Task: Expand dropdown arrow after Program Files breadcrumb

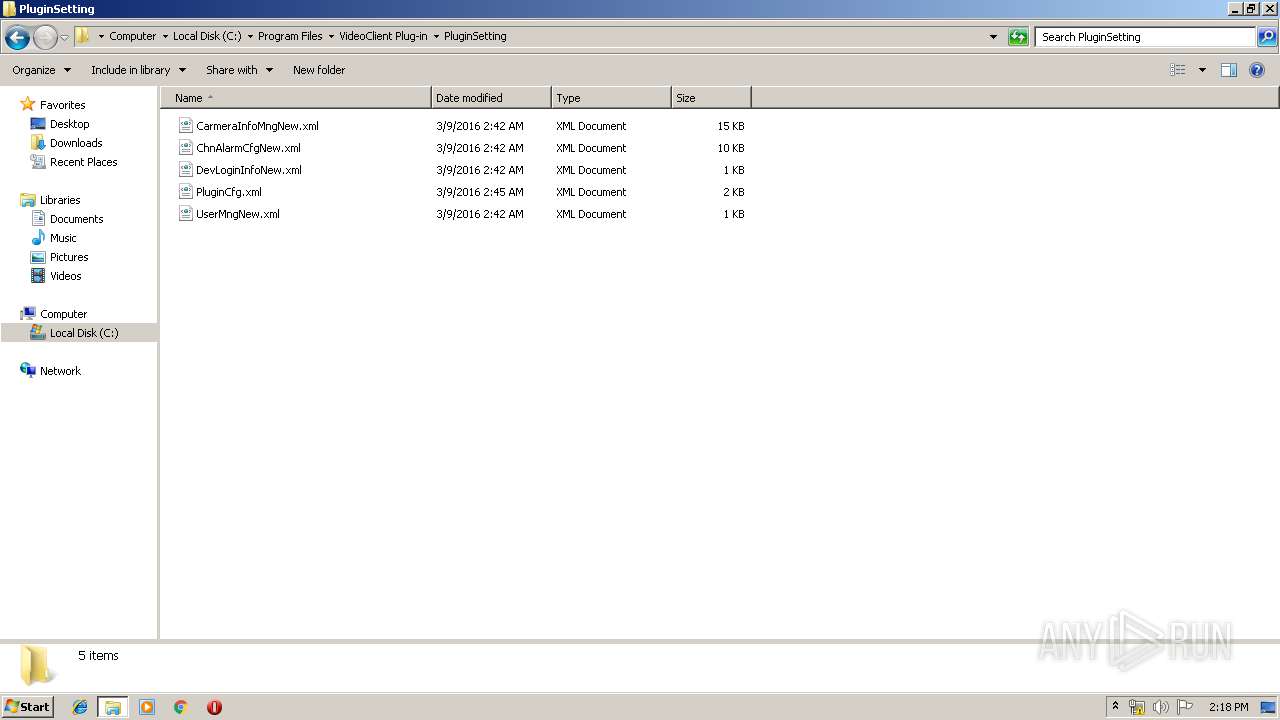Action: coord(331,37)
